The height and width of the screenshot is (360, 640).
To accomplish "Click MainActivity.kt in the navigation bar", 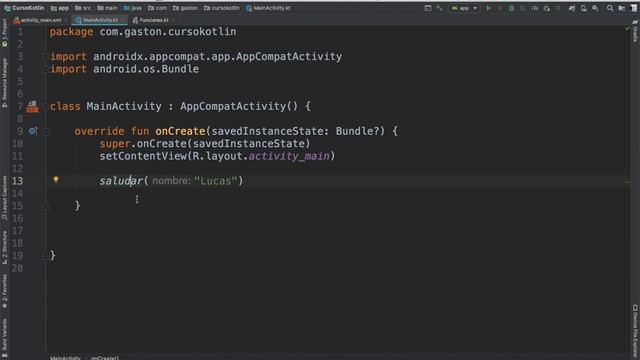I will coord(268,8).
